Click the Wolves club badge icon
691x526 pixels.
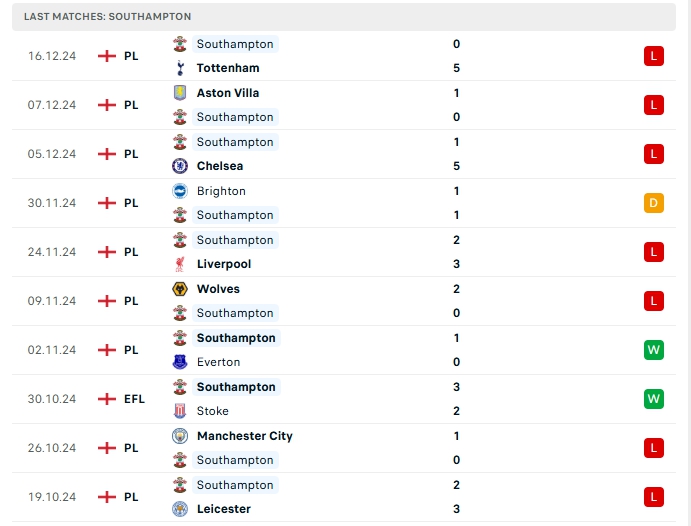pyautogui.click(x=180, y=289)
